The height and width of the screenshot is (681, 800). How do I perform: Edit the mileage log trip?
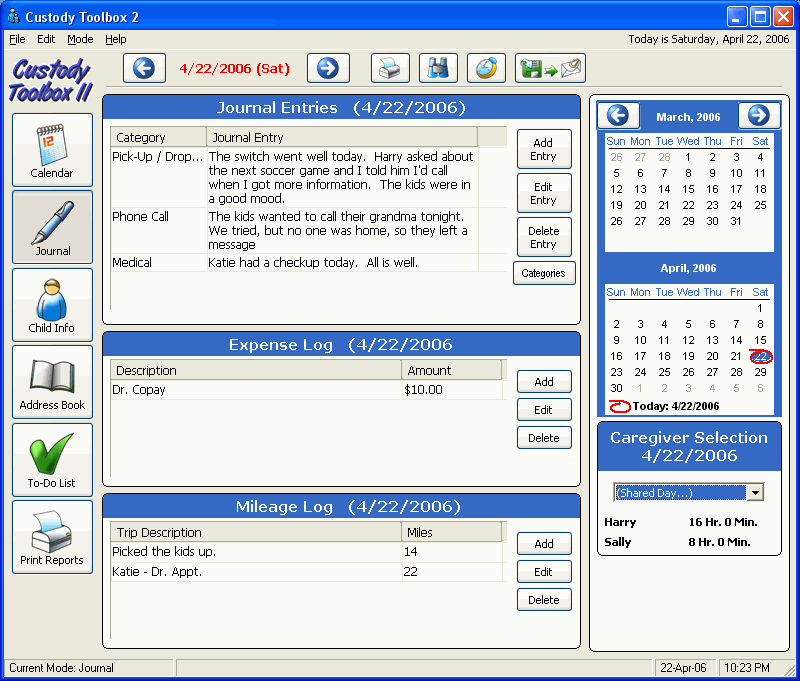point(544,572)
